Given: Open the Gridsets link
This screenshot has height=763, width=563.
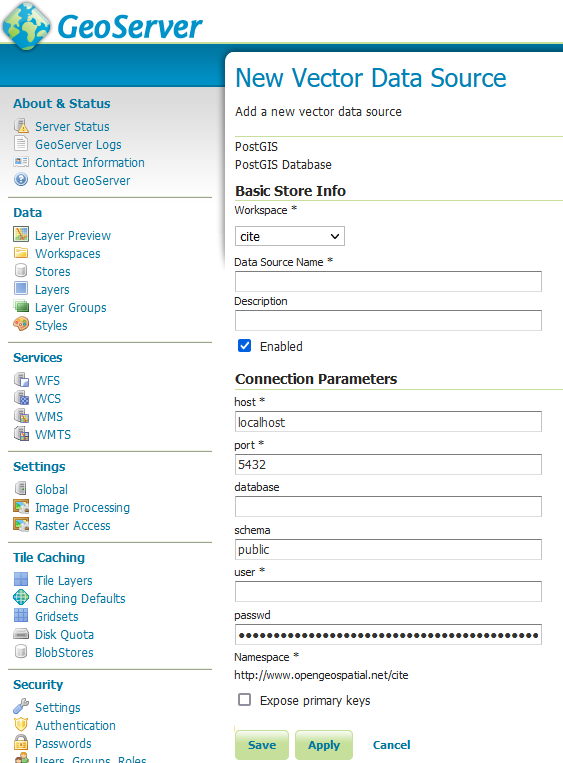Looking at the screenshot, I should coord(56,617).
